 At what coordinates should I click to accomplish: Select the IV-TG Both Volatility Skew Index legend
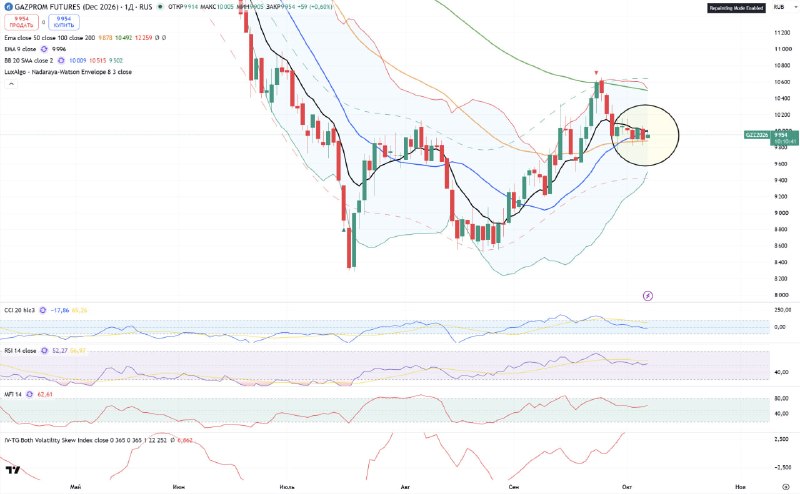(x=85, y=440)
